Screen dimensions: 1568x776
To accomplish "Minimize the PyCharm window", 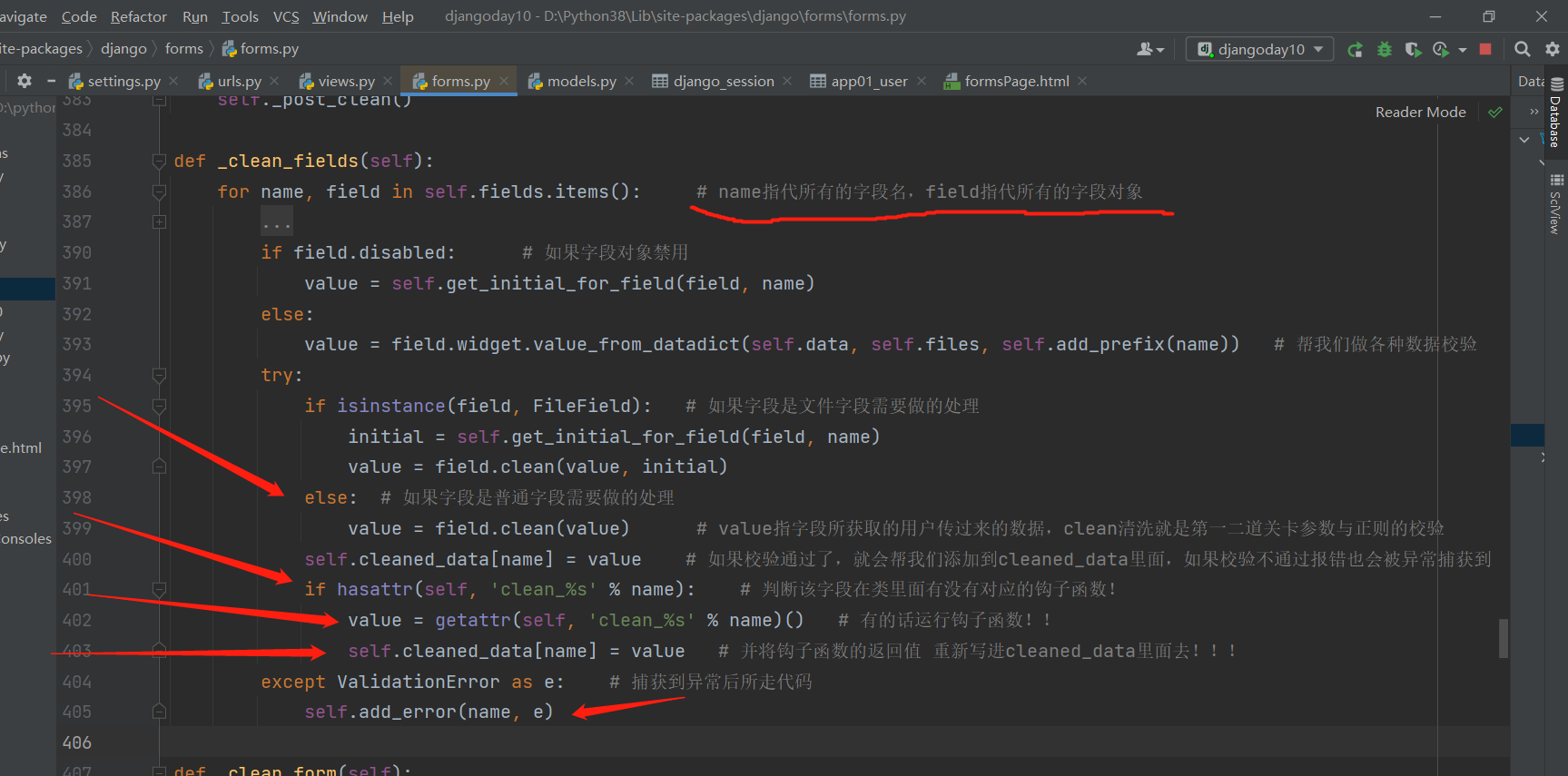I will click(x=1435, y=16).
